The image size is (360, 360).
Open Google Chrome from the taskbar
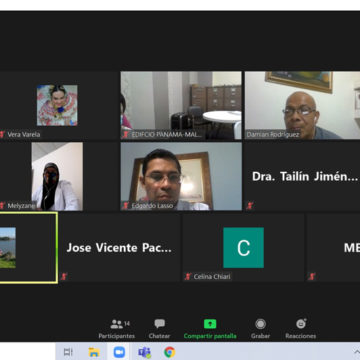click(169, 352)
